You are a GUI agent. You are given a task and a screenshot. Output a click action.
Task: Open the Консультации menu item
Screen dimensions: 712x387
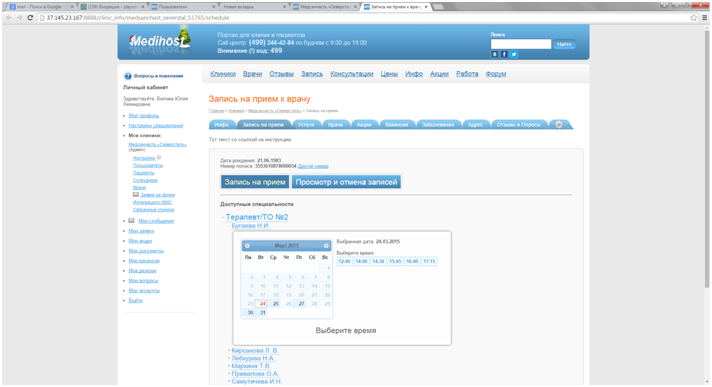(x=351, y=74)
